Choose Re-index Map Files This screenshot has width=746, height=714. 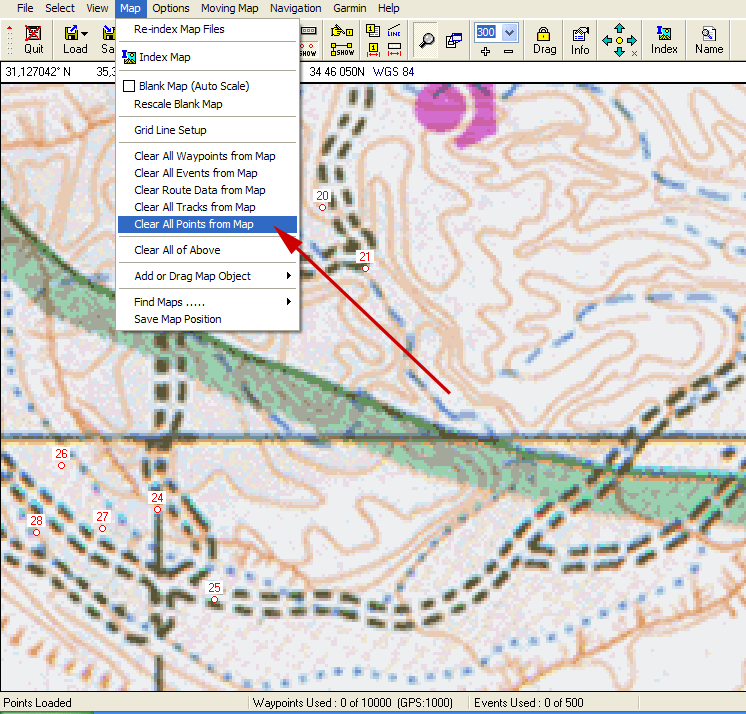(207, 29)
